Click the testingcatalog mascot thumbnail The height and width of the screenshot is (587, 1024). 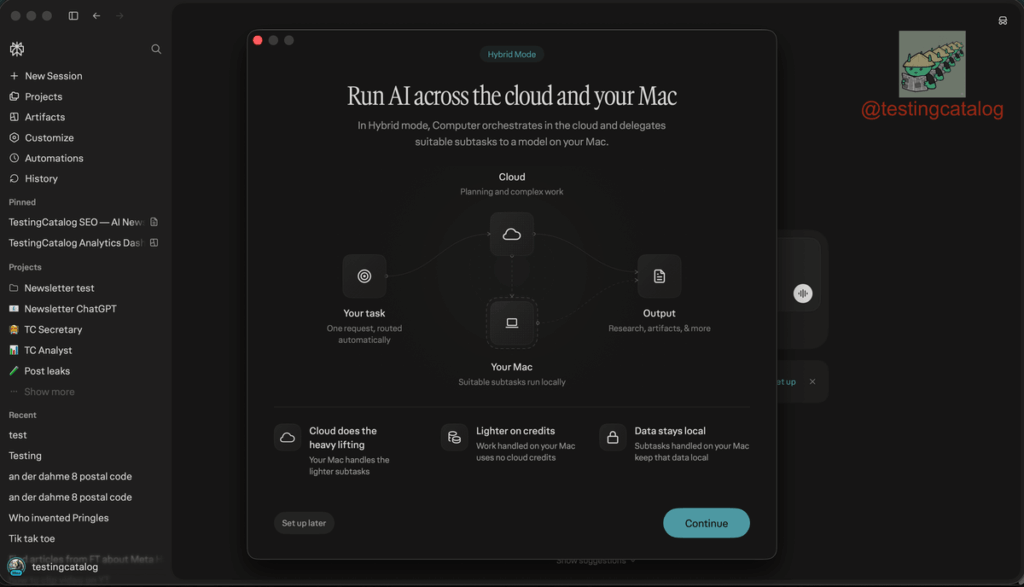pos(932,64)
